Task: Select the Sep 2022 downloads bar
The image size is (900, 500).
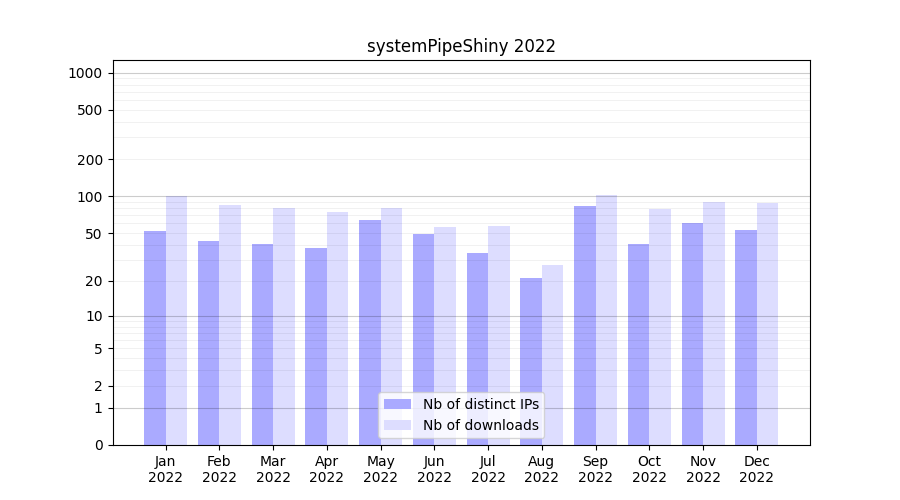Action: [606, 320]
